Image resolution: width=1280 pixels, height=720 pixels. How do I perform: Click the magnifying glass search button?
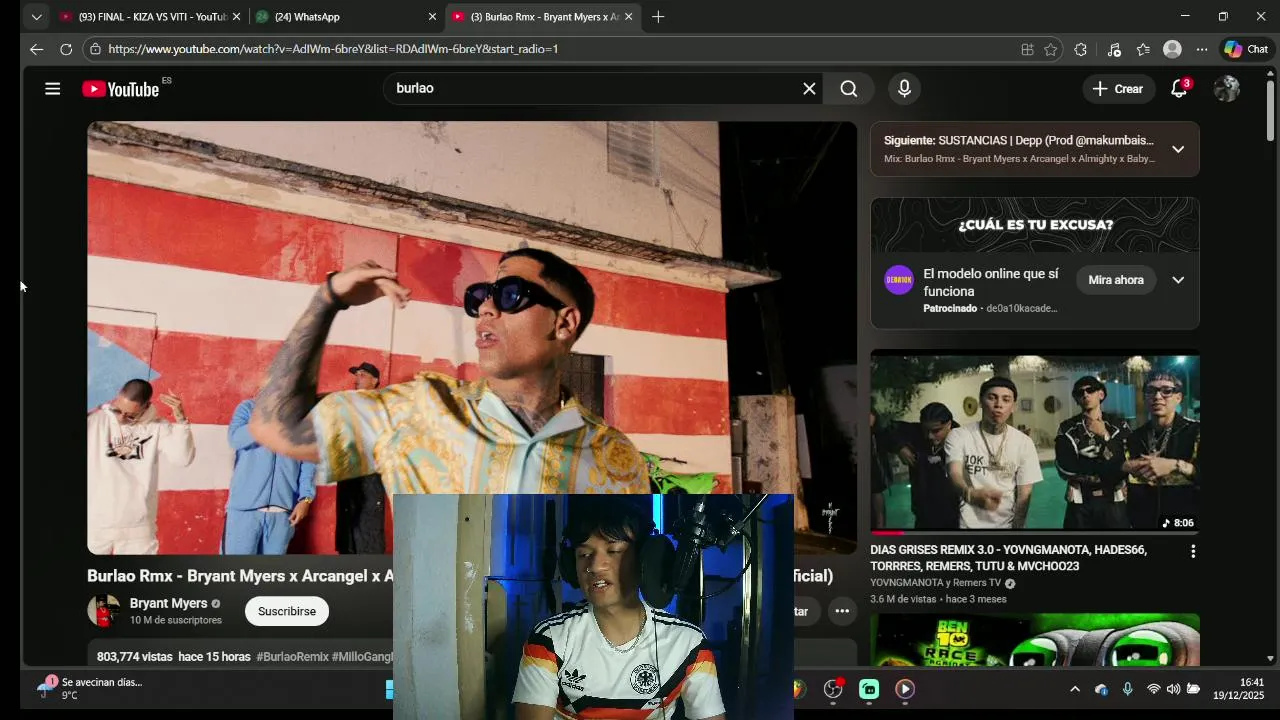tap(849, 89)
